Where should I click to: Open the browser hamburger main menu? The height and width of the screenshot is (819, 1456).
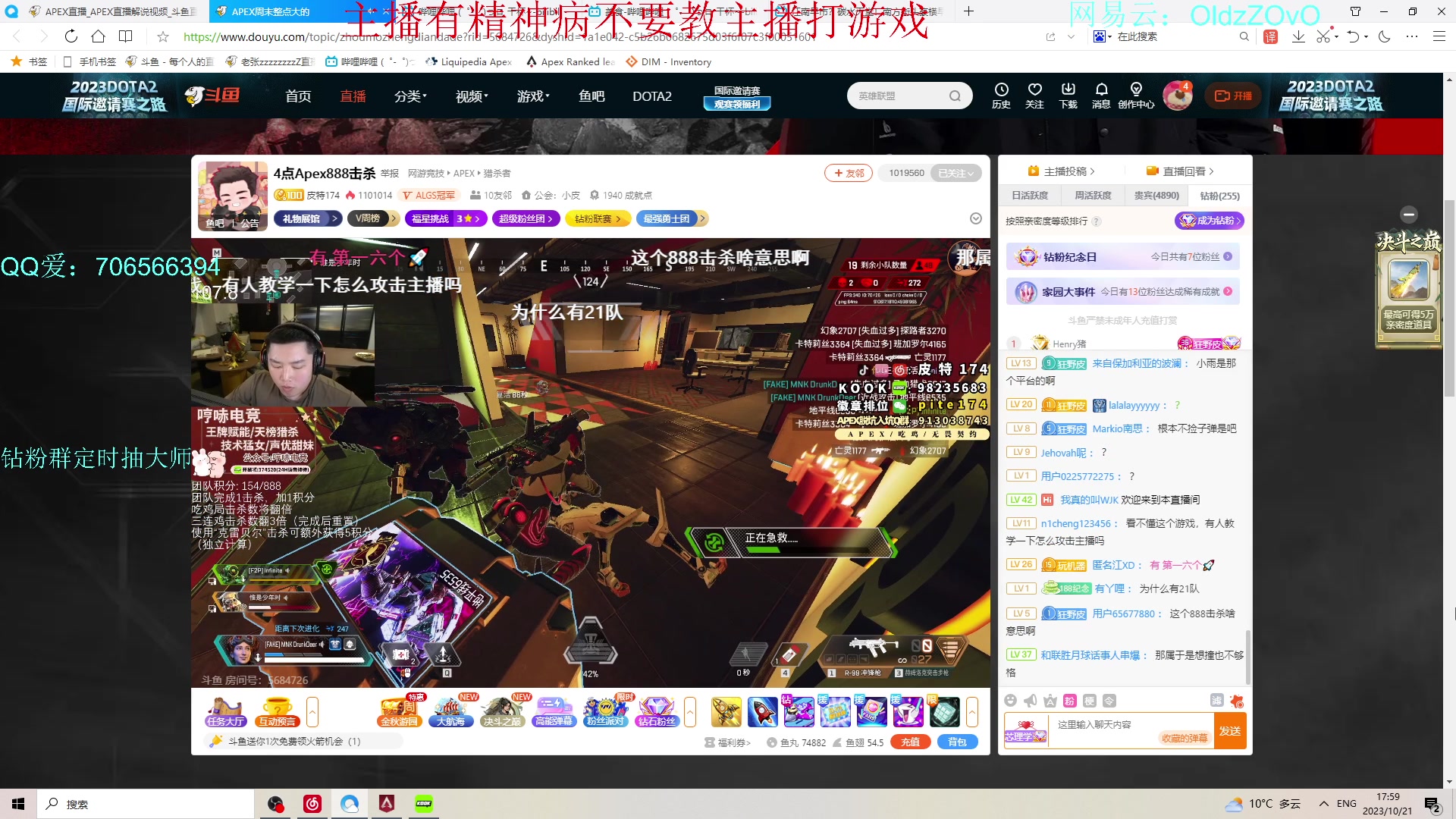[1439, 36]
